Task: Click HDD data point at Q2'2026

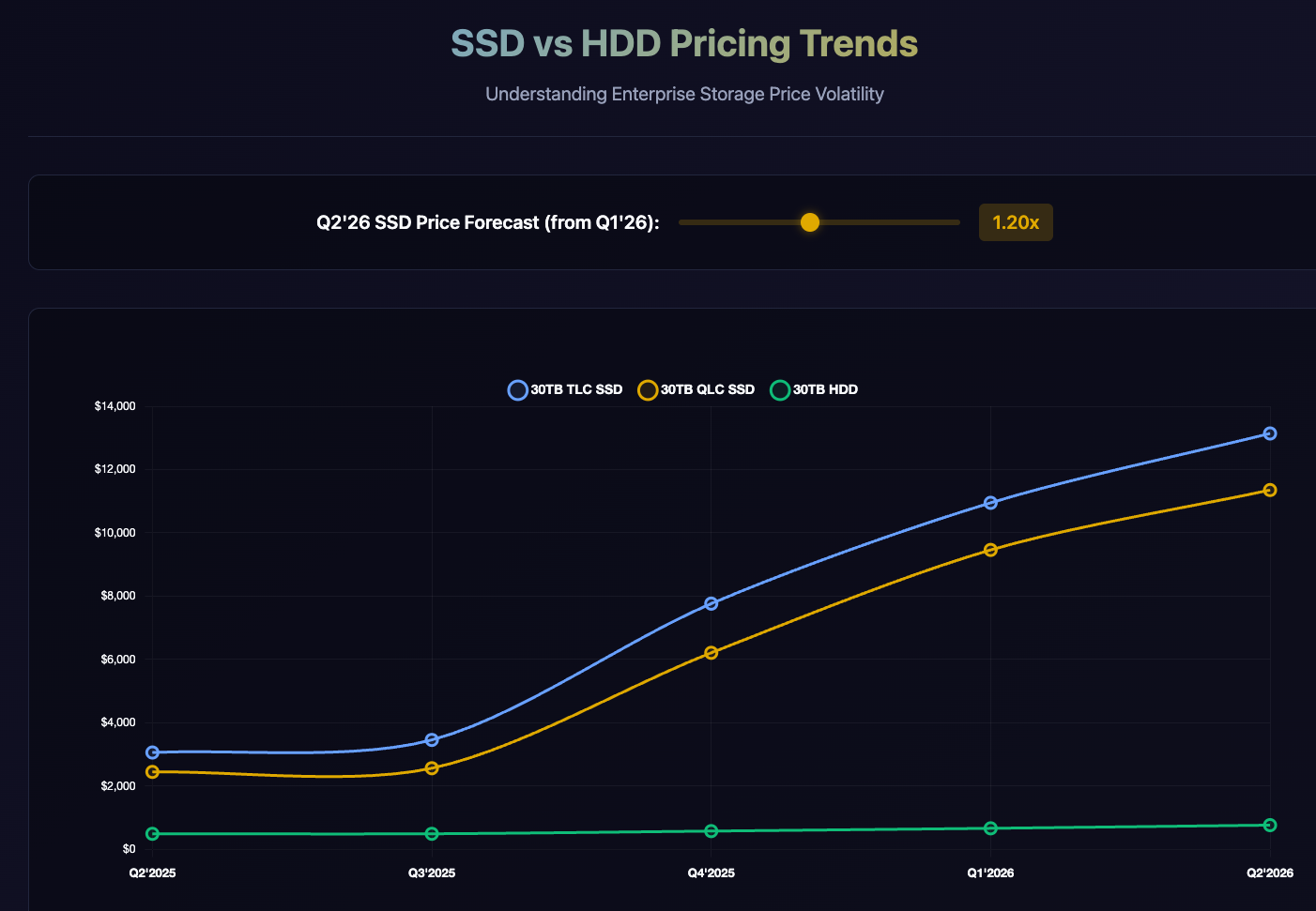Action: pyautogui.click(x=1270, y=826)
